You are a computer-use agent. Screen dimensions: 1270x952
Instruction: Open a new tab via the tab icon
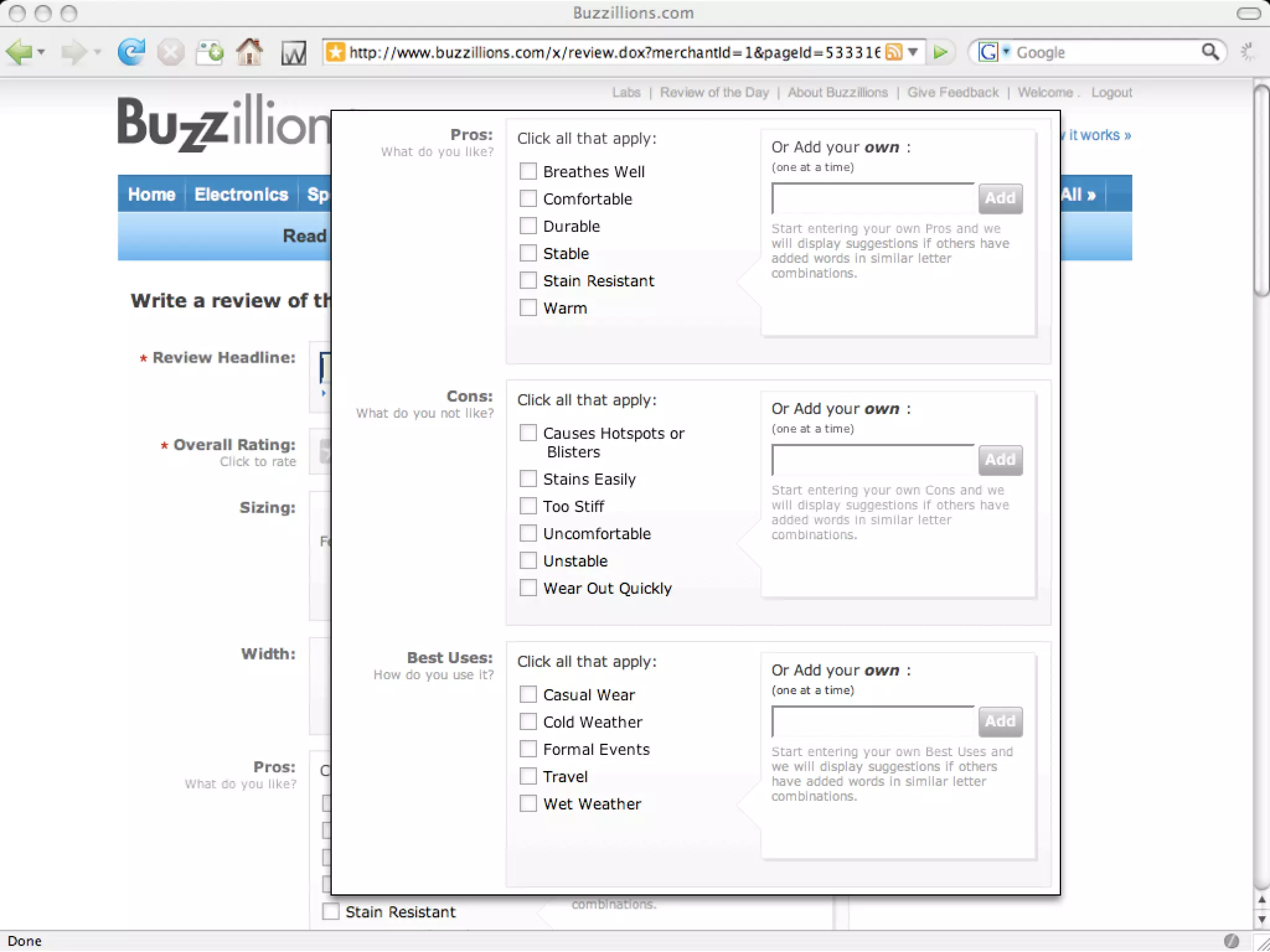(x=210, y=52)
